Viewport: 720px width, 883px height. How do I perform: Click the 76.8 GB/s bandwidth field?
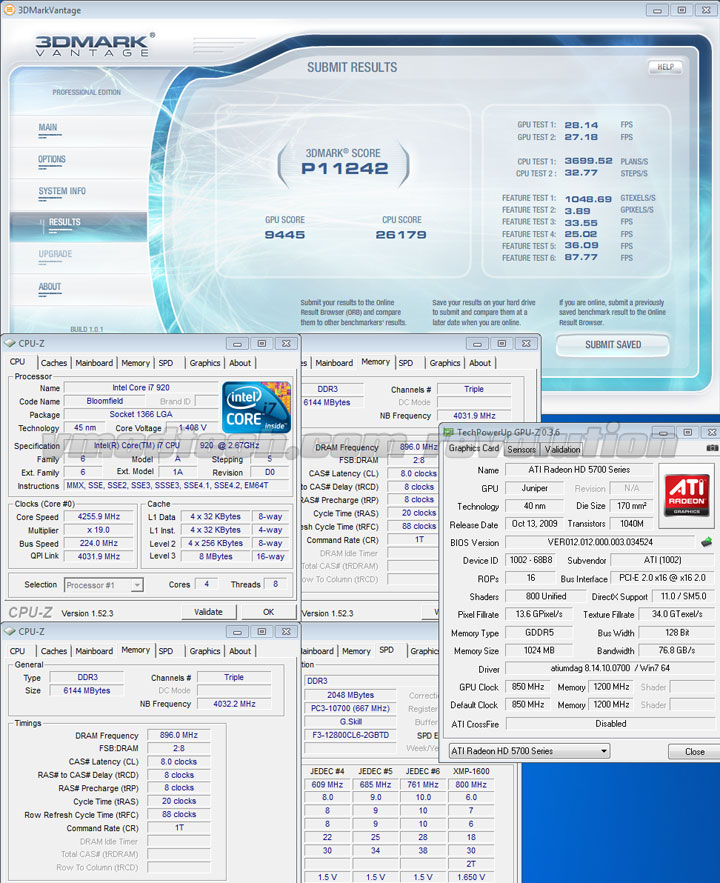point(677,650)
